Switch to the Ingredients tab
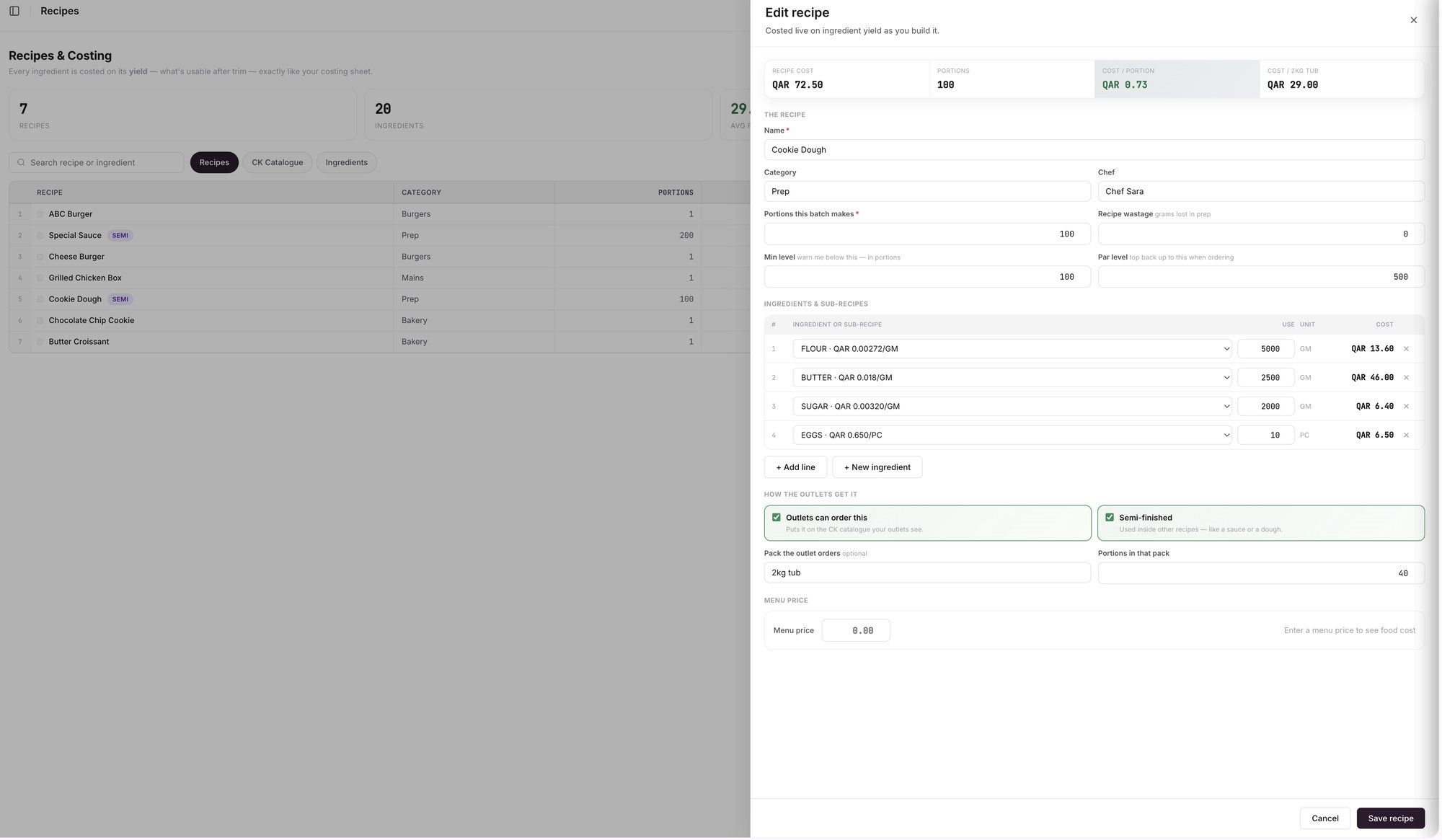1442x840 pixels. pyautogui.click(x=347, y=163)
